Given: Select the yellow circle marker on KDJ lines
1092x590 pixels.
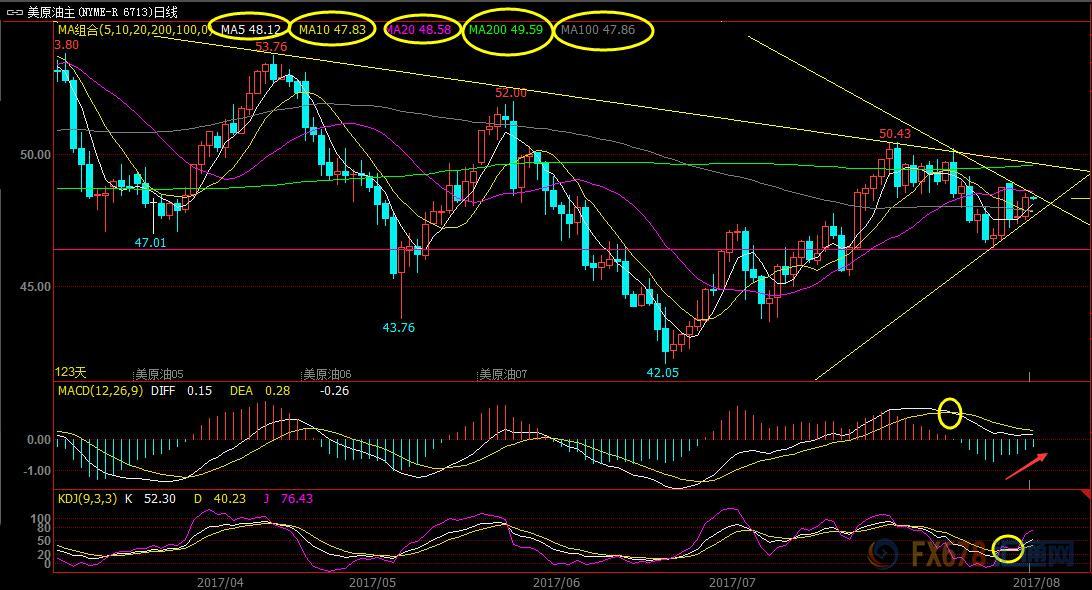Looking at the screenshot, I should (1008, 548).
